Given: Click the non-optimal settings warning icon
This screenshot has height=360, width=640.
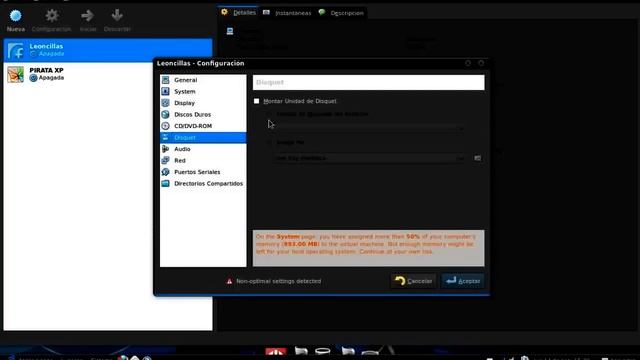Looking at the screenshot, I should click(x=229, y=281).
